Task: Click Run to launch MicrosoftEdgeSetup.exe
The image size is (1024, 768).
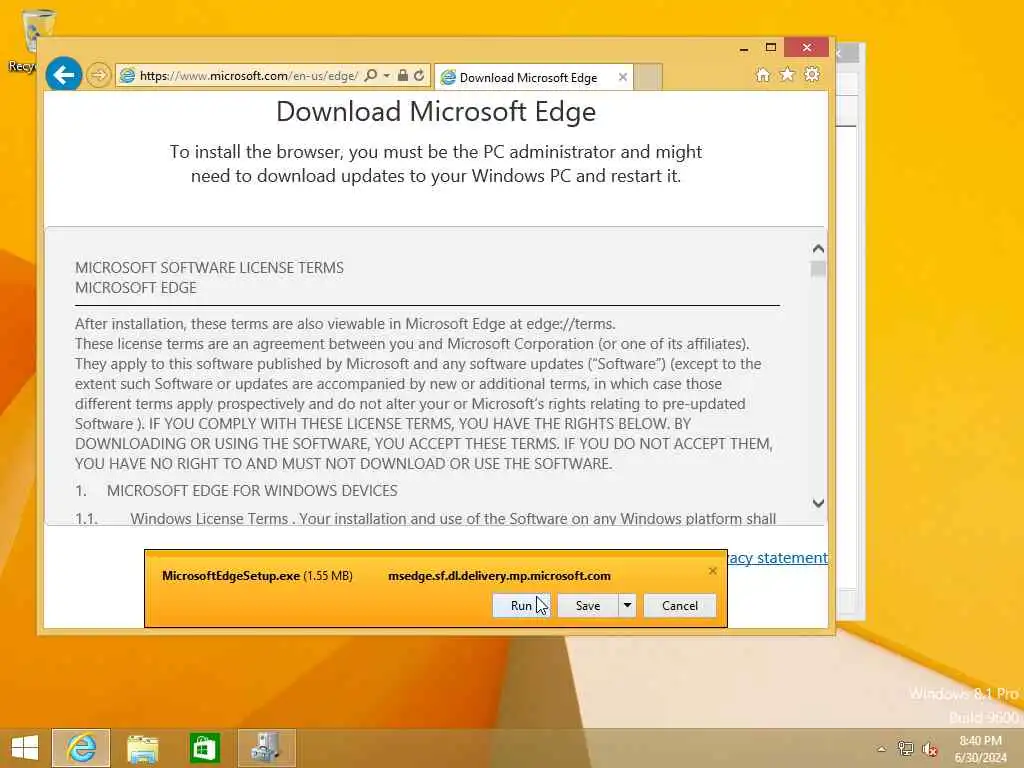Action: 521,605
